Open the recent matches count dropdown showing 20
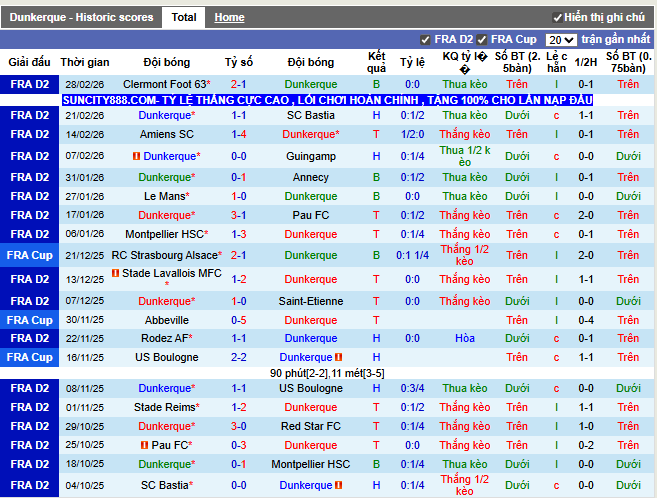 [x=561, y=40]
